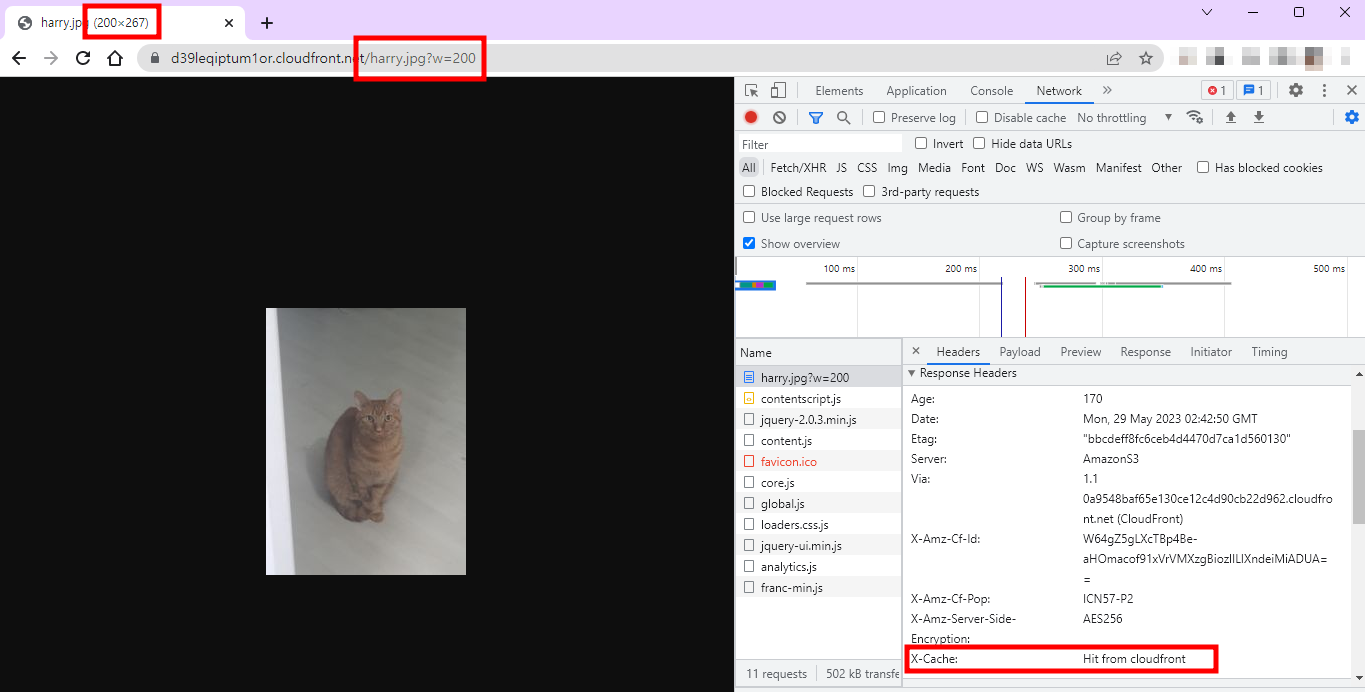This screenshot has width=1365, height=692.
Task: Click the cat image in the page
Action: click(x=366, y=441)
